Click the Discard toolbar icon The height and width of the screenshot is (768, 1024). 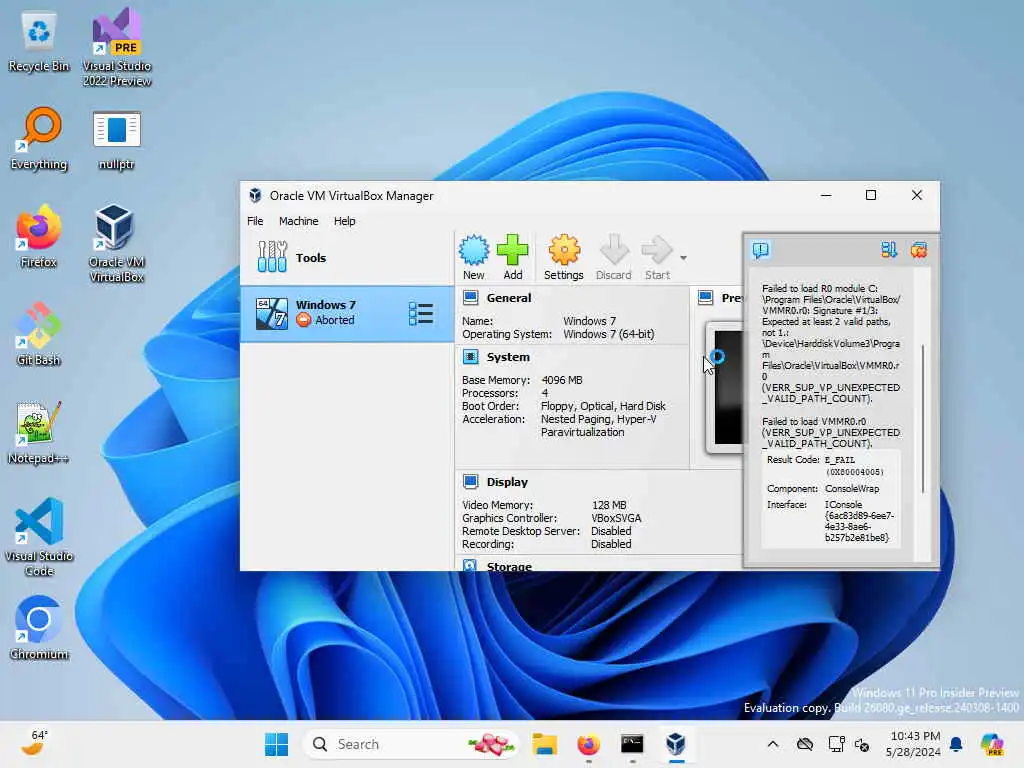pos(614,257)
